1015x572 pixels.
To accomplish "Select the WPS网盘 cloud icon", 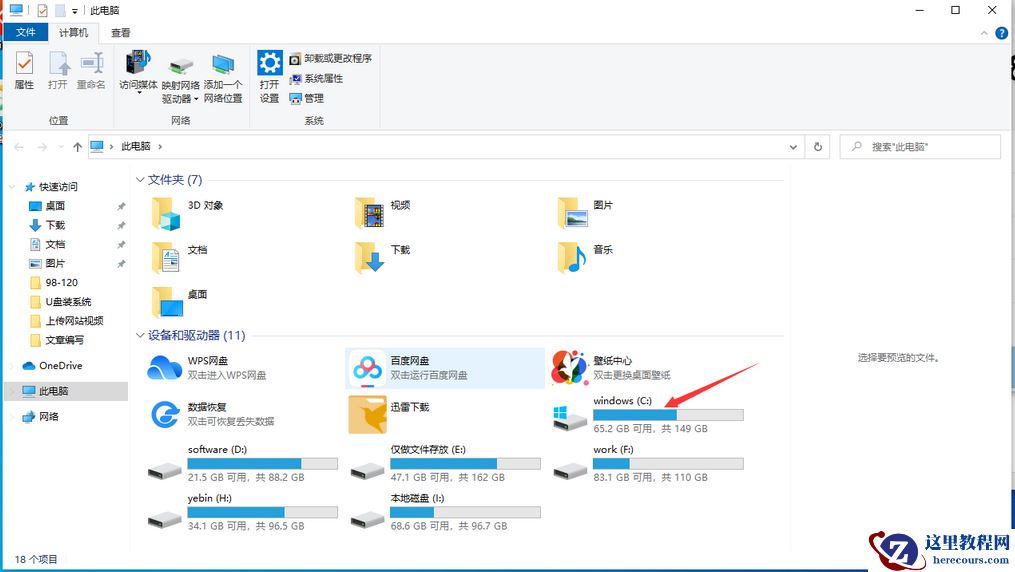I will (x=164, y=368).
